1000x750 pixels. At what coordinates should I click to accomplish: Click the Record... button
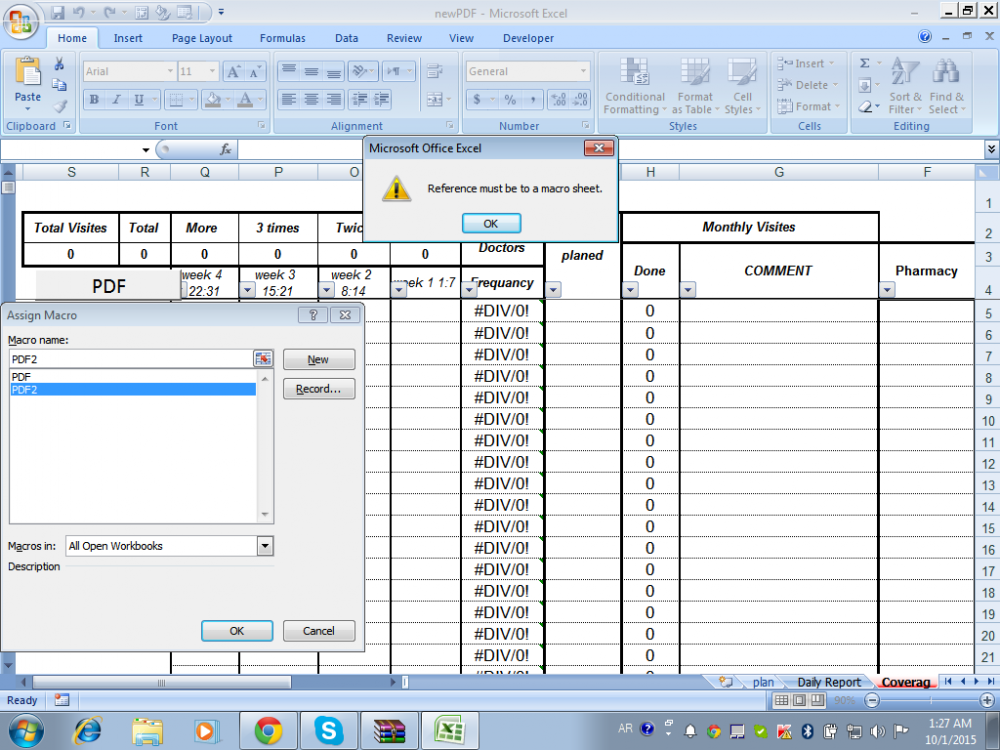coord(318,389)
